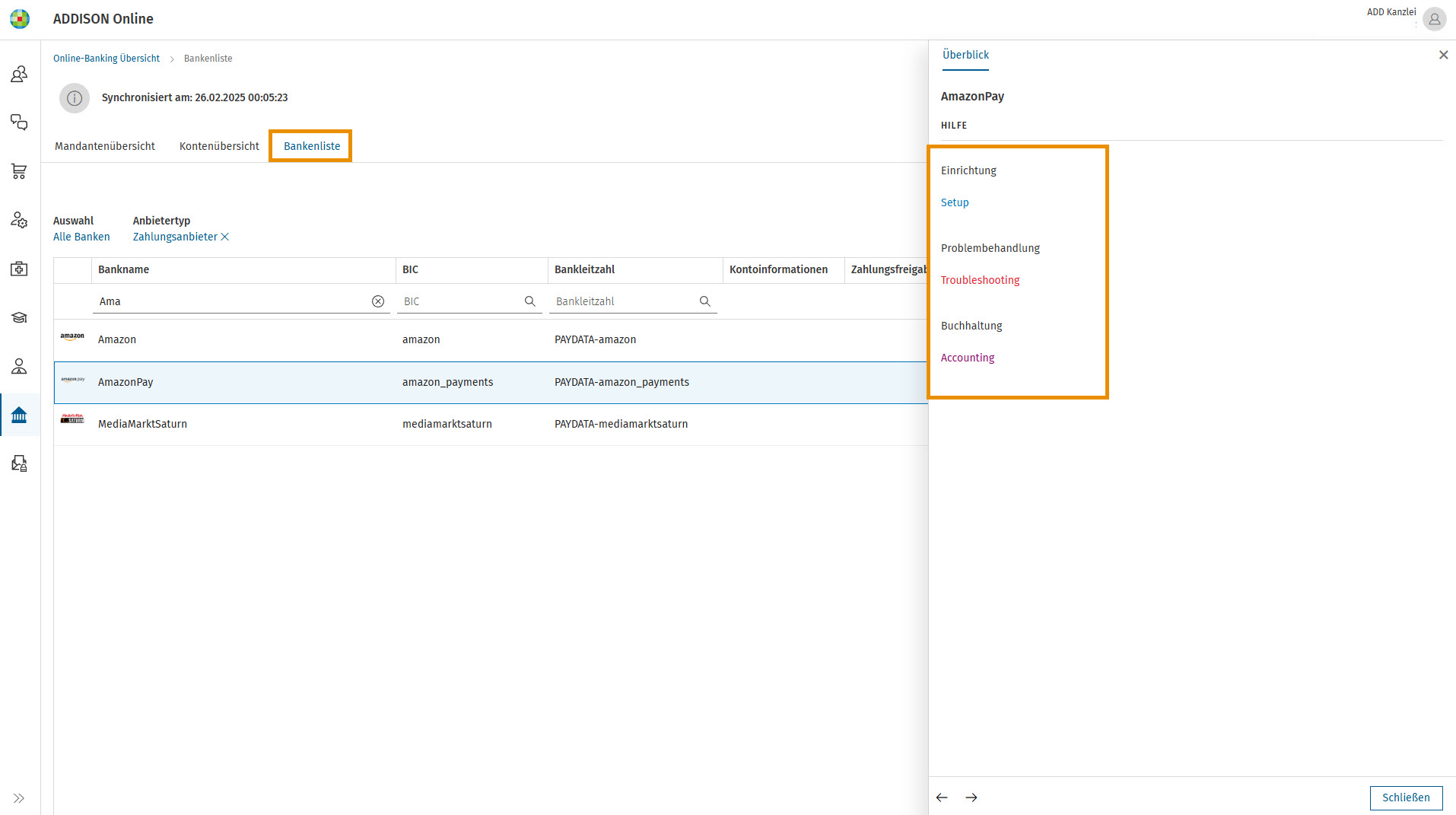Switch to the Kontenübersicht tab
This screenshot has width=1456, height=815.
point(219,146)
